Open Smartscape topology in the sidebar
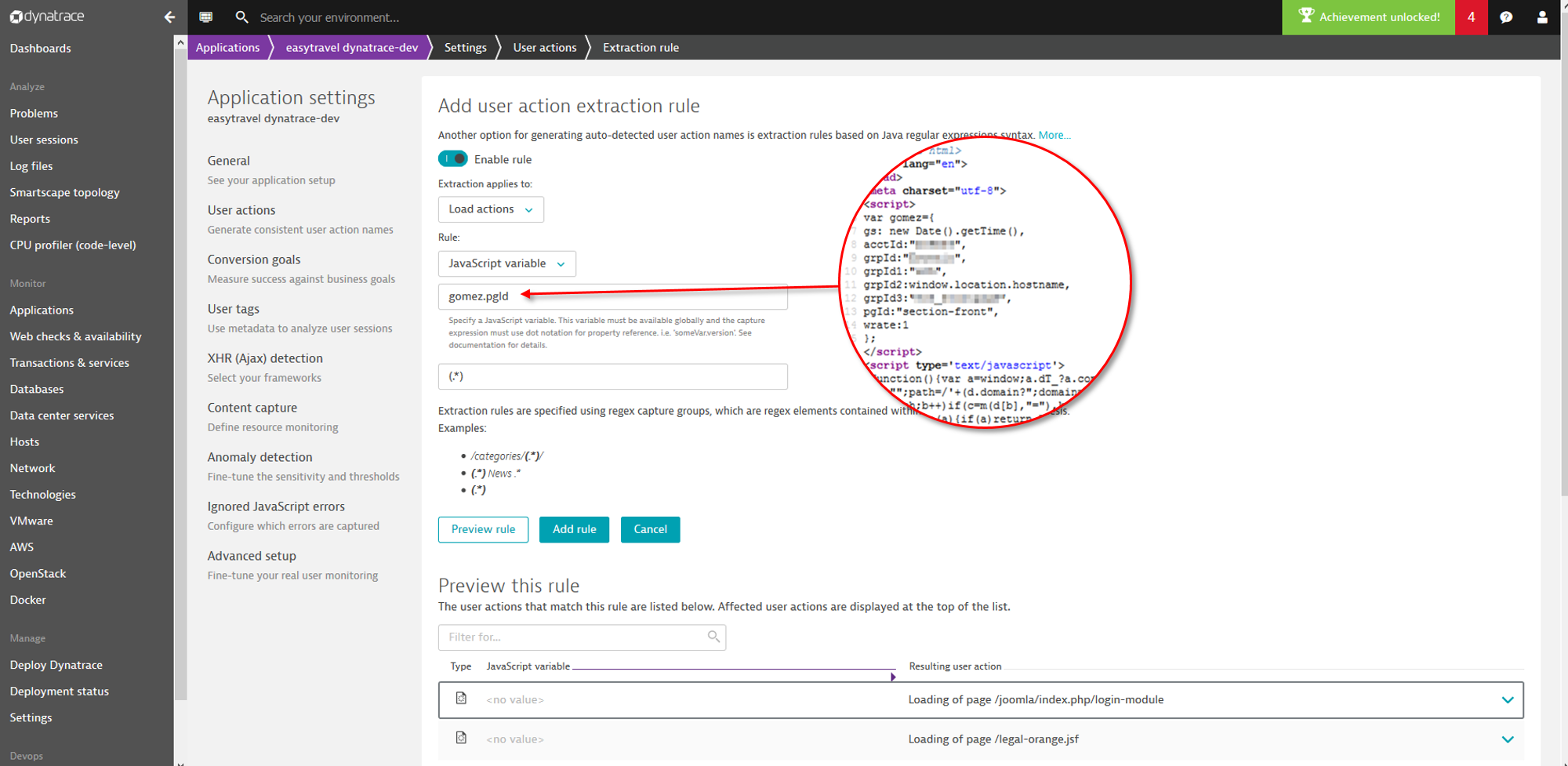 click(64, 192)
